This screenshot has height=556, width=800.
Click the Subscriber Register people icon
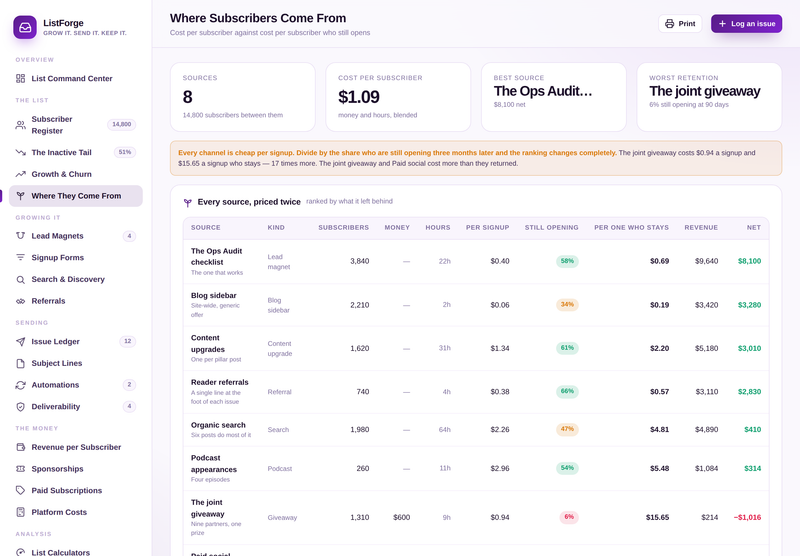(x=20, y=125)
